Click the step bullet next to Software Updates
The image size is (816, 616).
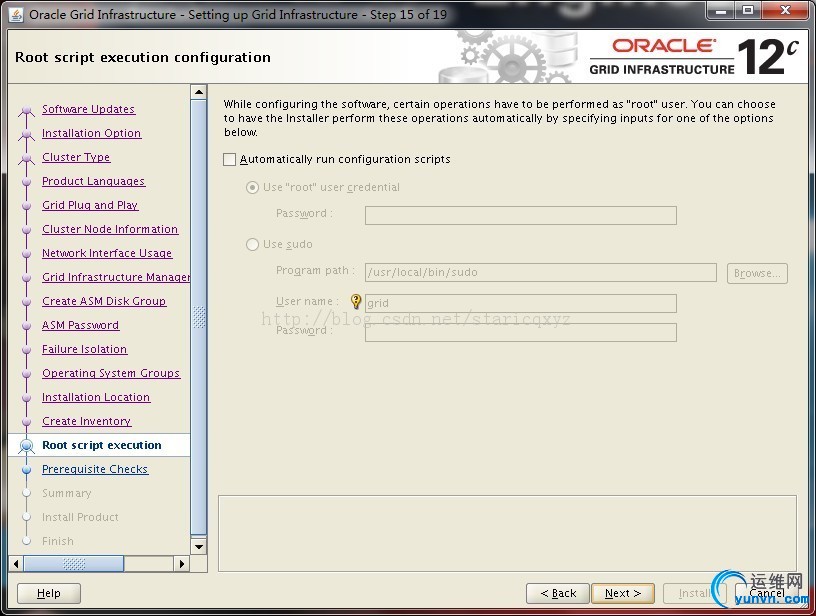point(26,110)
